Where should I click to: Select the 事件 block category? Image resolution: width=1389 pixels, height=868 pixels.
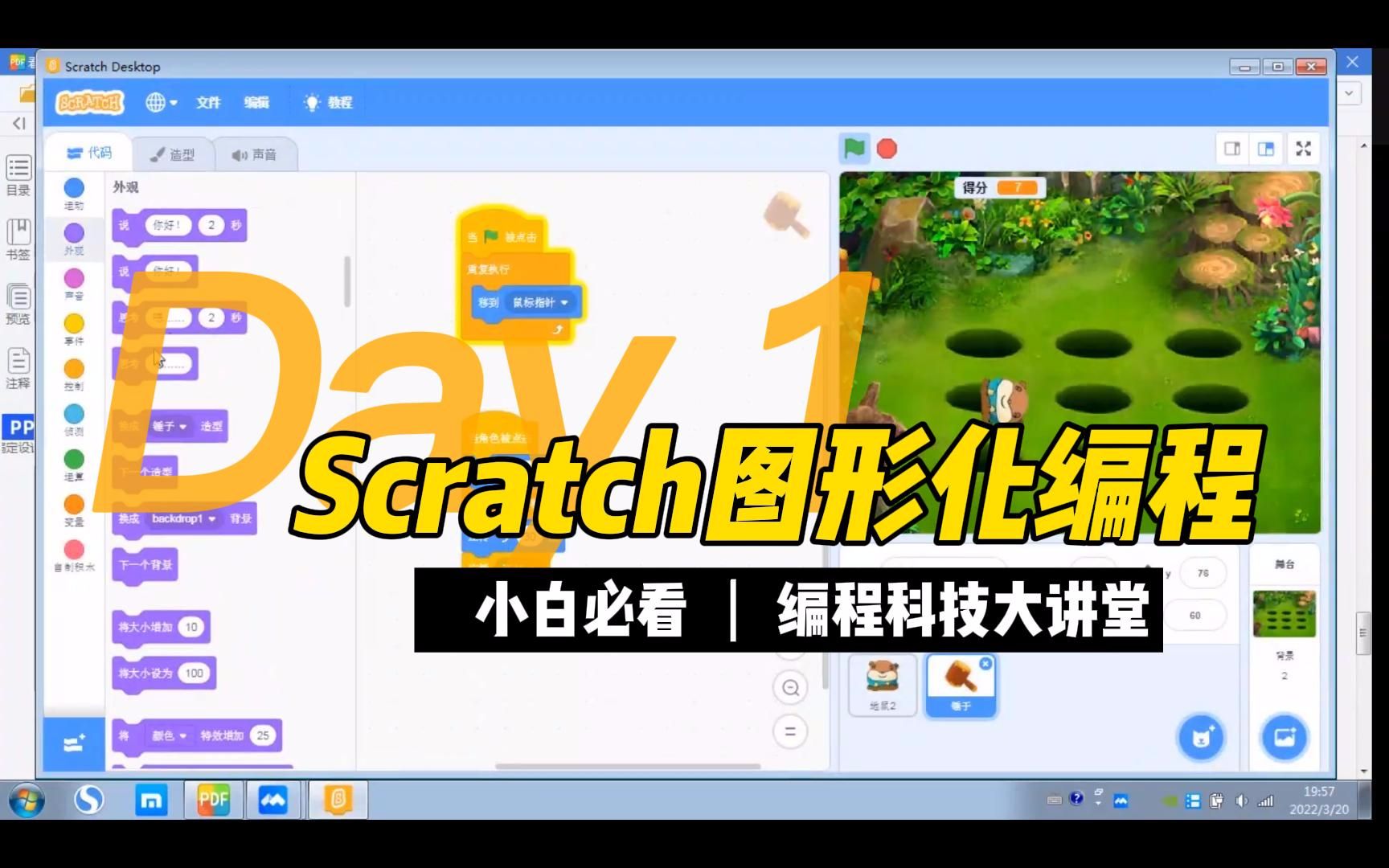74,329
